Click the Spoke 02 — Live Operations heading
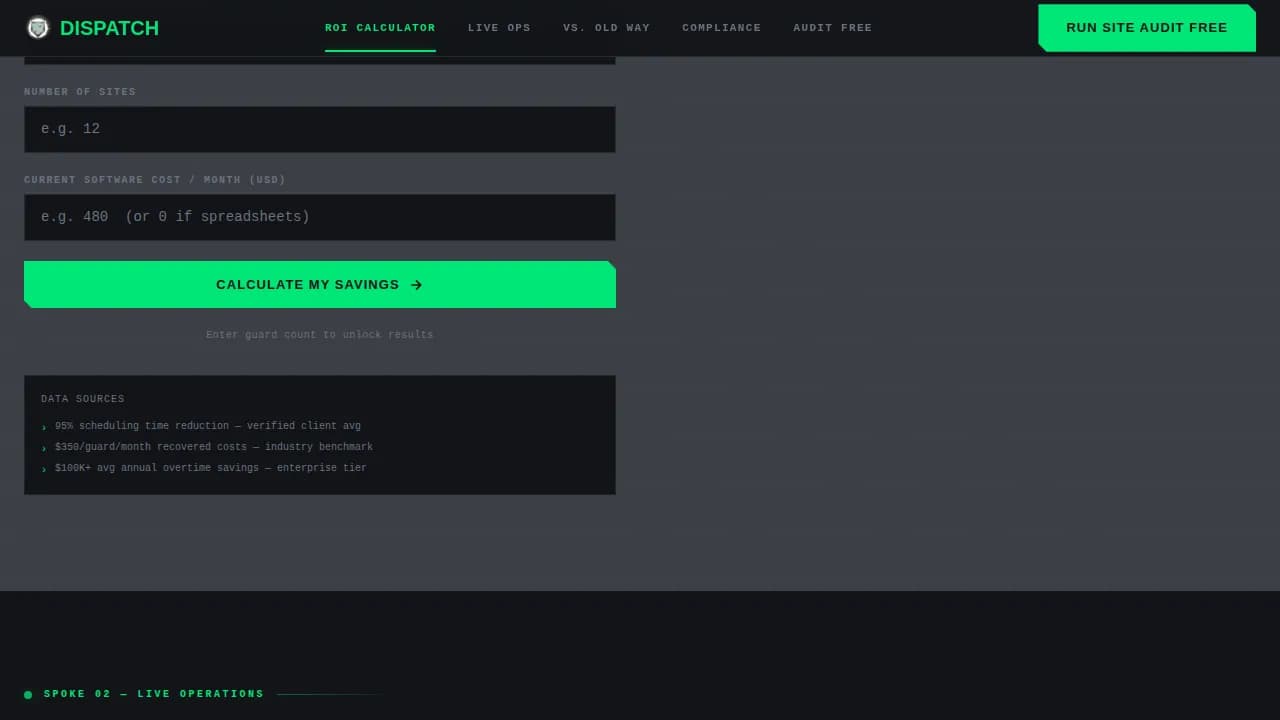Image resolution: width=1280 pixels, height=720 pixels. point(154,694)
